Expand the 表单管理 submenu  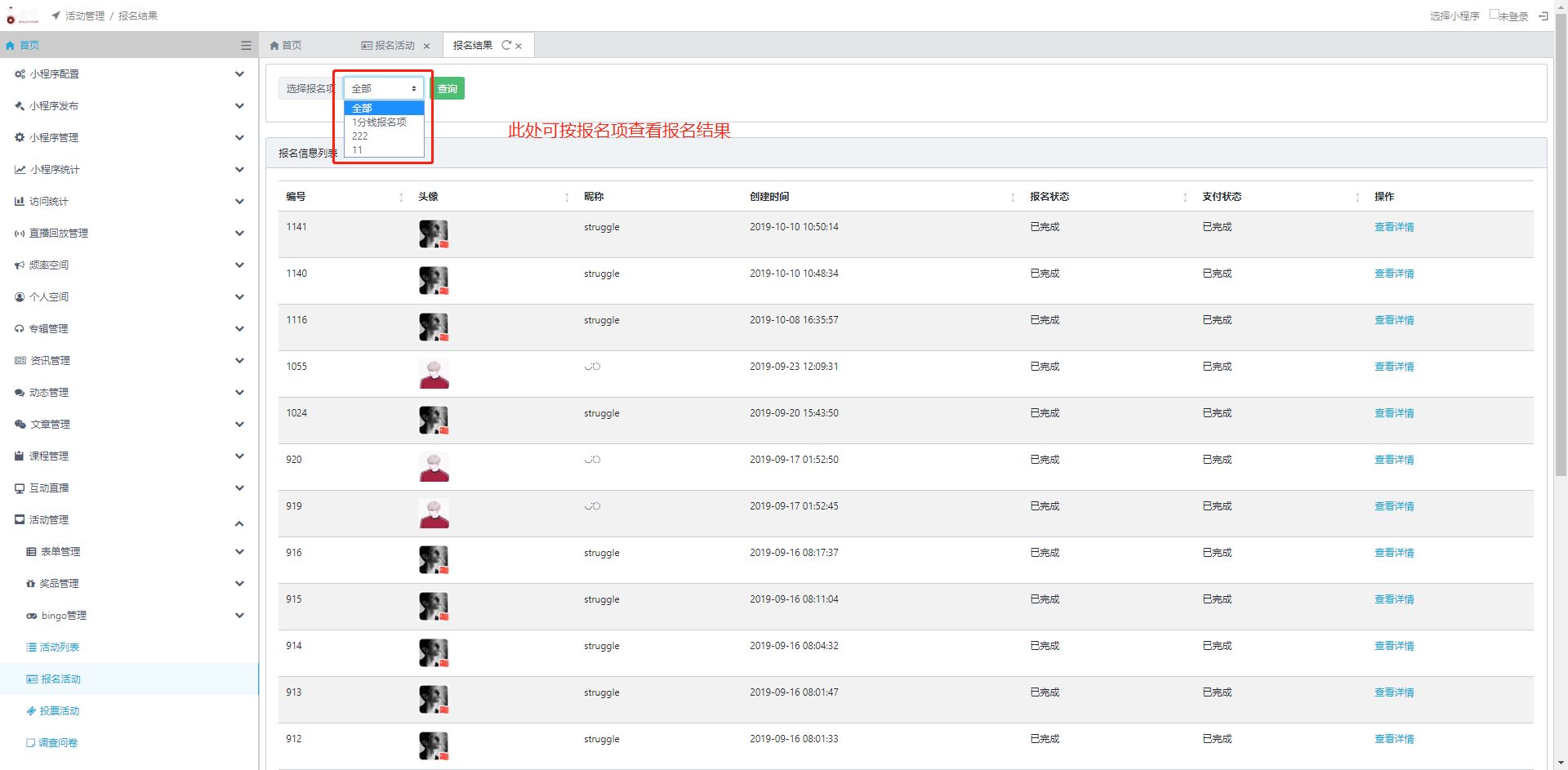point(239,552)
